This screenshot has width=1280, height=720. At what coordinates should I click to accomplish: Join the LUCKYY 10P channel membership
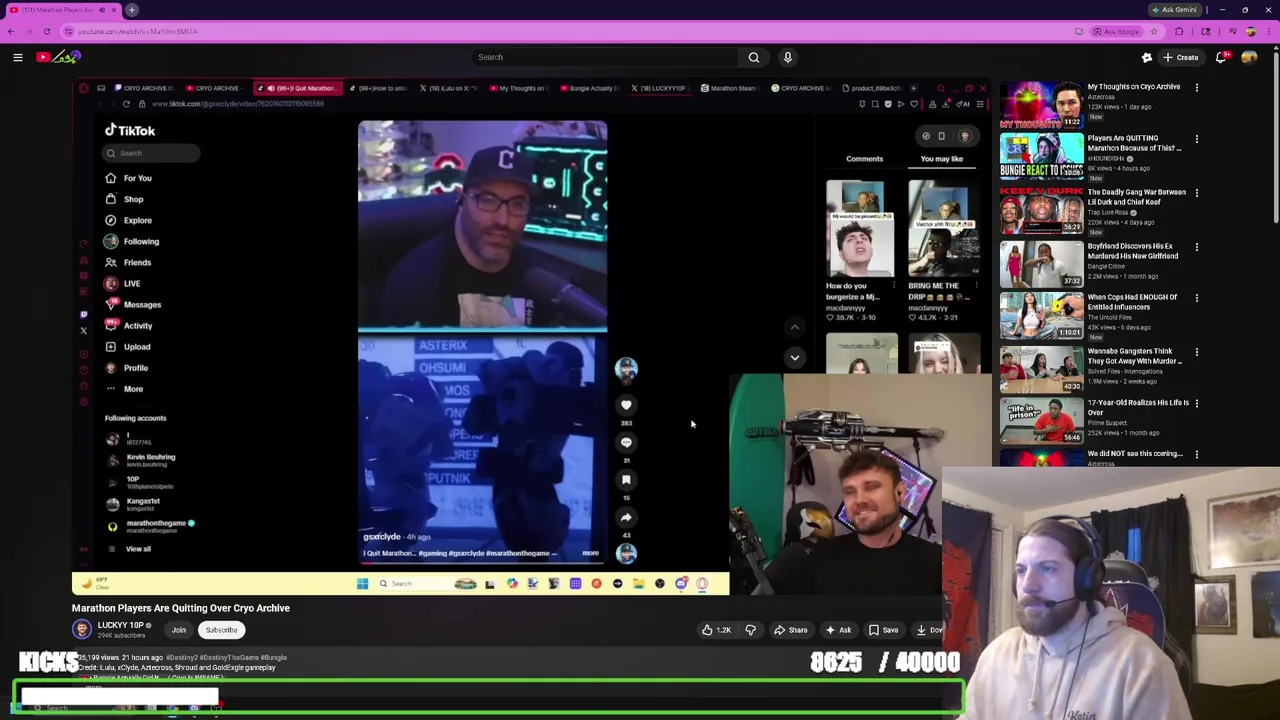(x=179, y=630)
